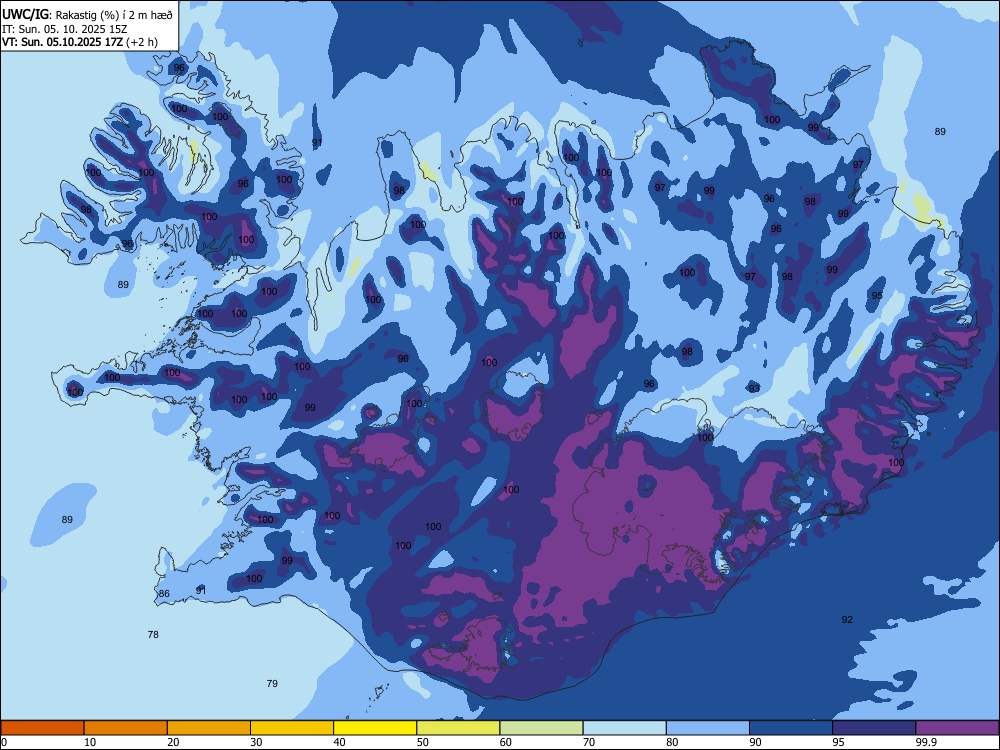Click the '99.9' label under the legend
Viewport: 1000px width, 750px height.
pos(926,742)
